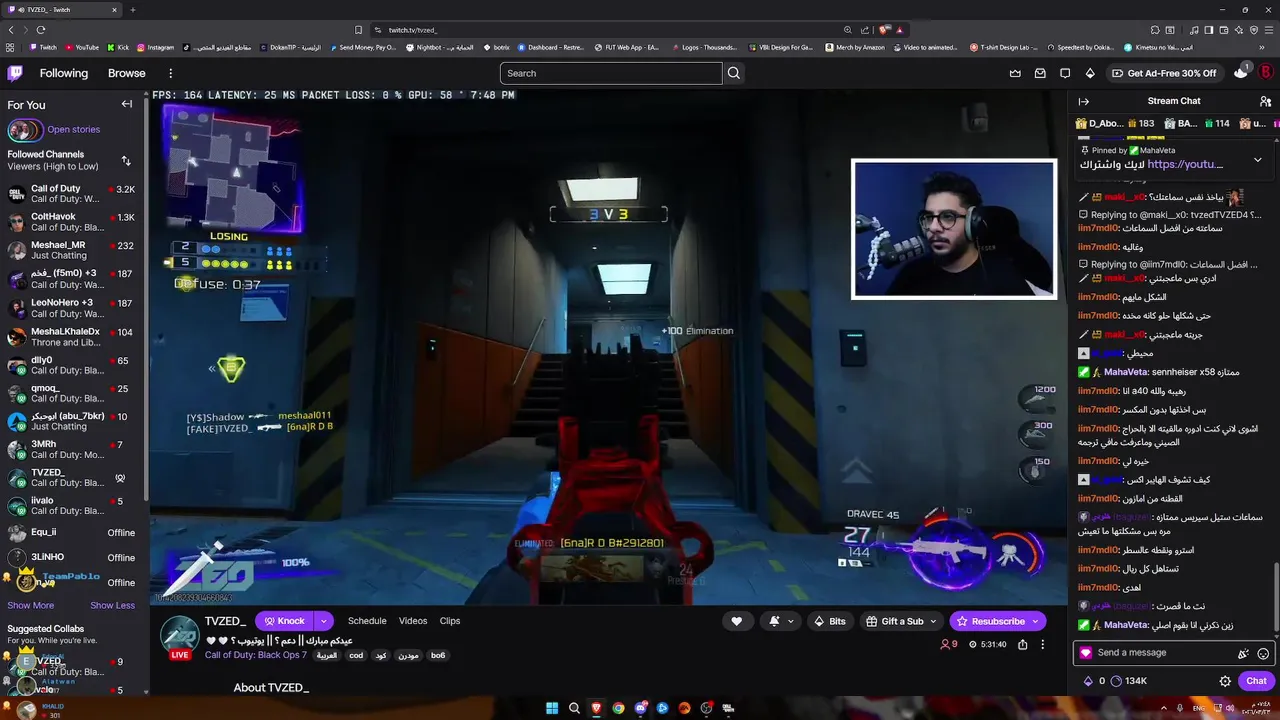Click the Bits button under the stream
The height and width of the screenshot is (720, 1280).
829,621
